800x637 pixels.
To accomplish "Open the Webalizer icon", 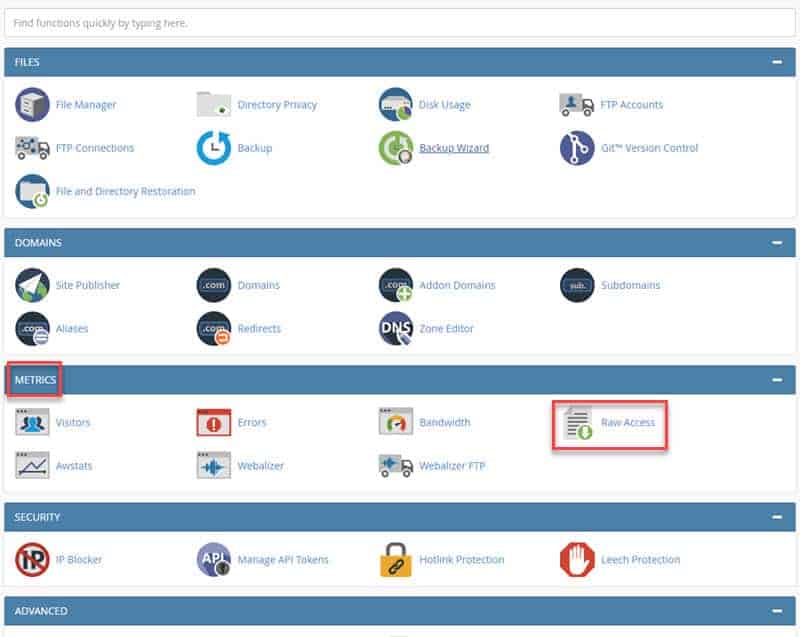I will click(214, 465).
